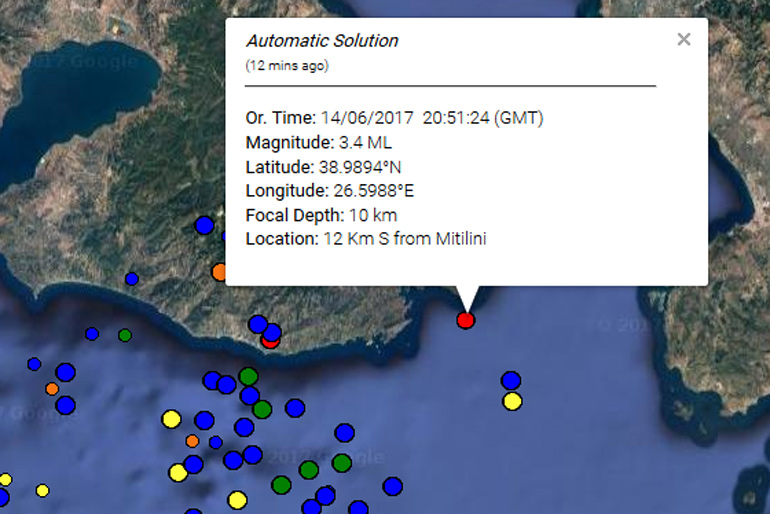Select the orange marker beside popup's left edge
Viewport: 770px width, 514px height.
pyautogui.click(x=220, y=271)
